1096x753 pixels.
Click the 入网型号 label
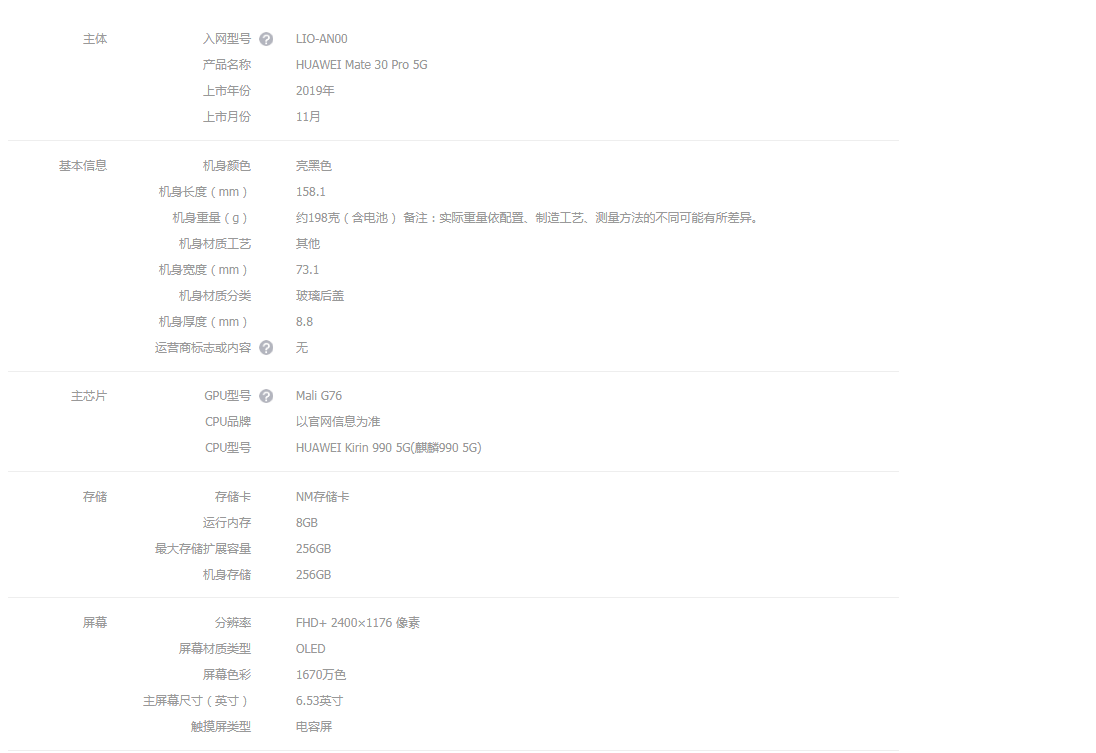pyautogui.click(x=226, y=39)
